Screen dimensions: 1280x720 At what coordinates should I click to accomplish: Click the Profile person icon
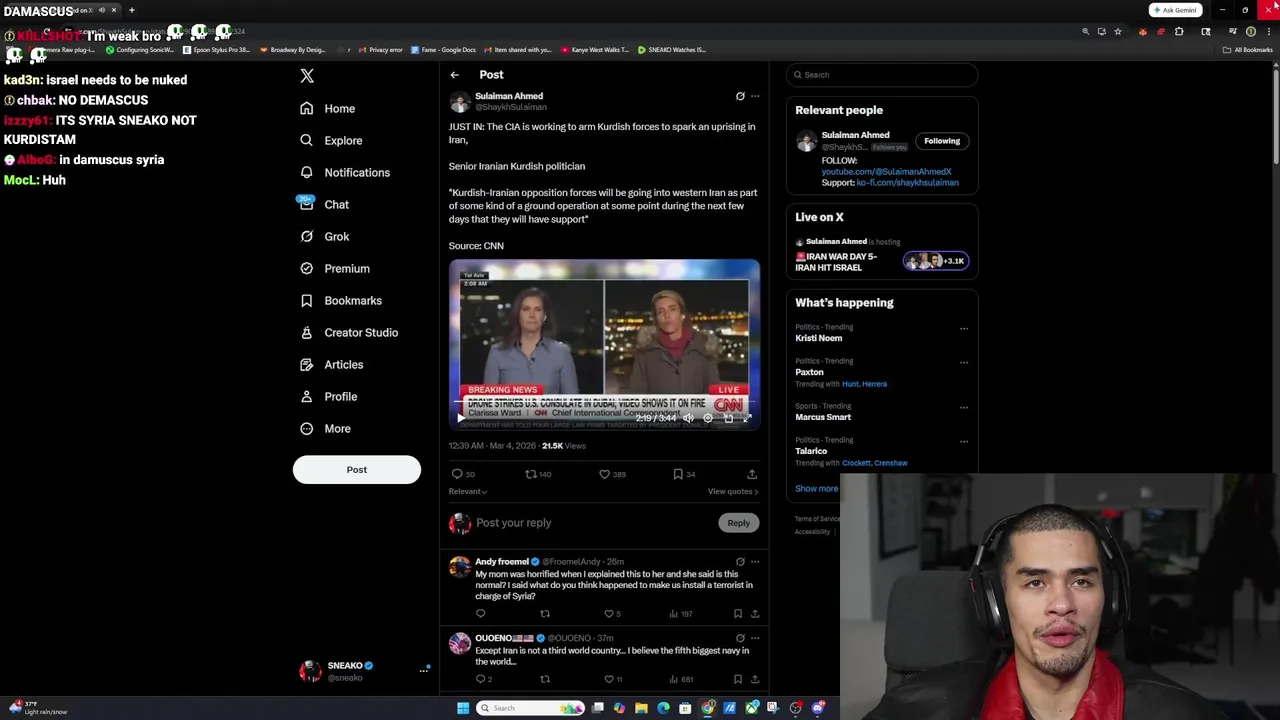coord(307,396)
